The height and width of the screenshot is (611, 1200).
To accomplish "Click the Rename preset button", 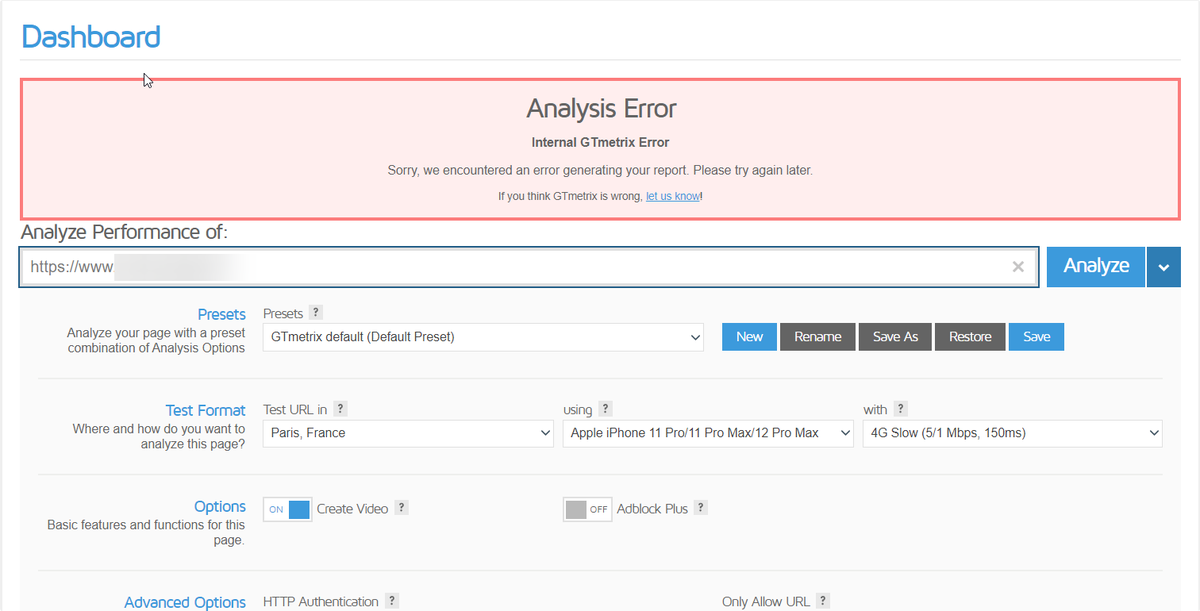I will click(818, 337).
